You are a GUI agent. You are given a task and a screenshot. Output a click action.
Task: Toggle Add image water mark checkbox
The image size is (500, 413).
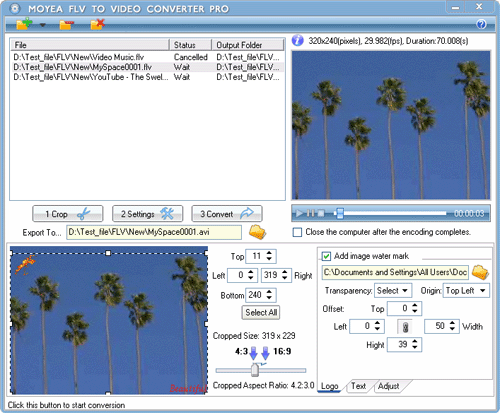click(x=326, y=256)
